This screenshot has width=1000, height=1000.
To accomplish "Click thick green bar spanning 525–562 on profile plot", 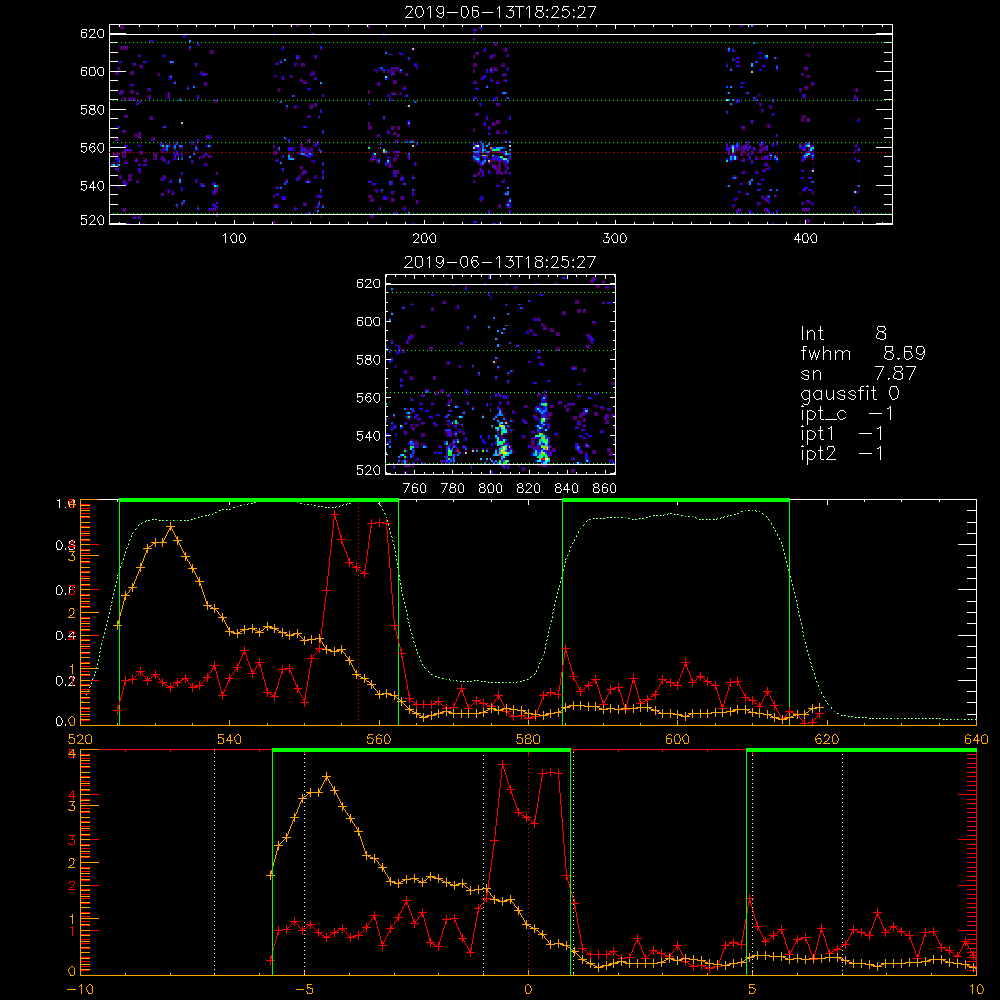I will (x=259, y=500).
